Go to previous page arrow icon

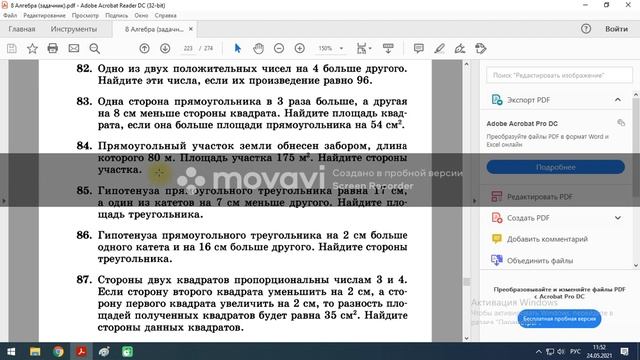(144, 49)
